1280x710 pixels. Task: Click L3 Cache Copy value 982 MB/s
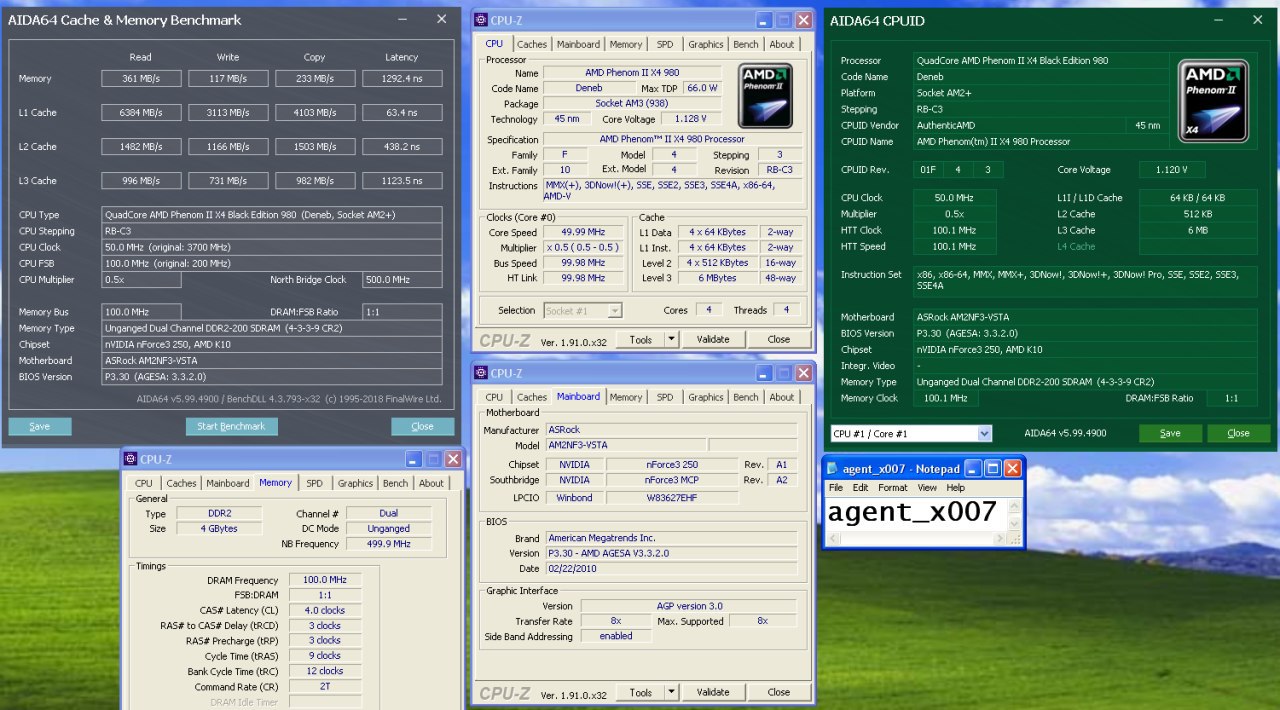point(315,180)
